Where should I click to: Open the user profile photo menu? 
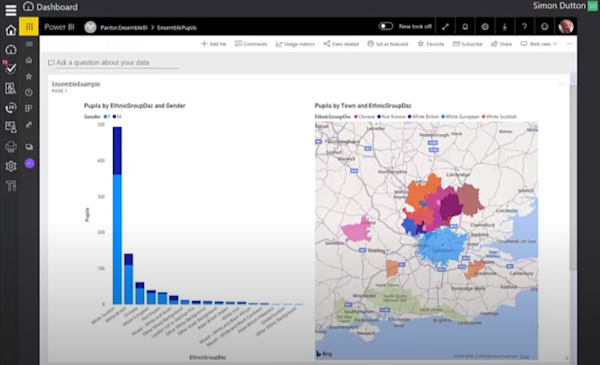click(x=566, y=26)
